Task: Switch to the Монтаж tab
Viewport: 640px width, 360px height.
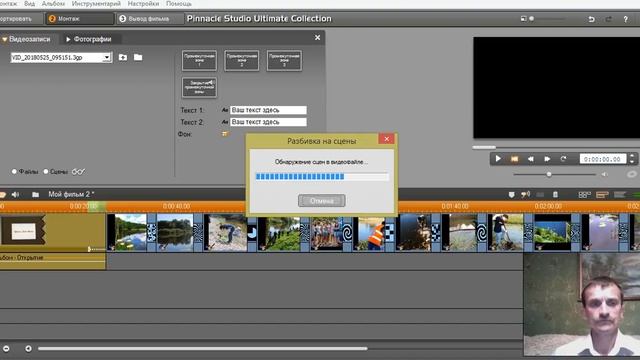Action: [79, 19]
